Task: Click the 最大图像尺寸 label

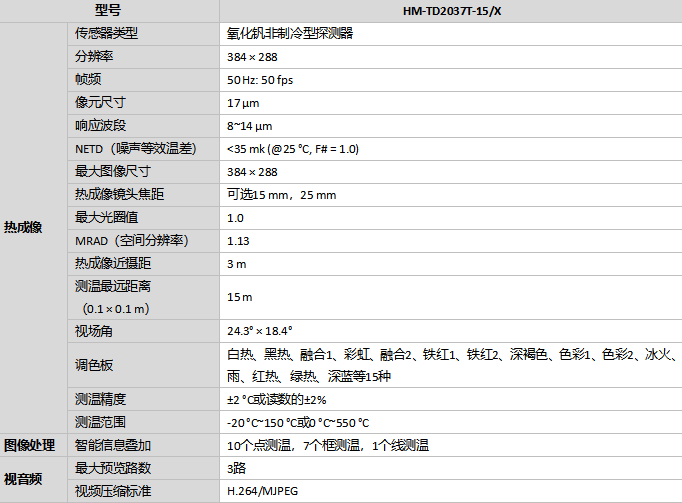Action: pyautogui.click(x=113, y=171)
